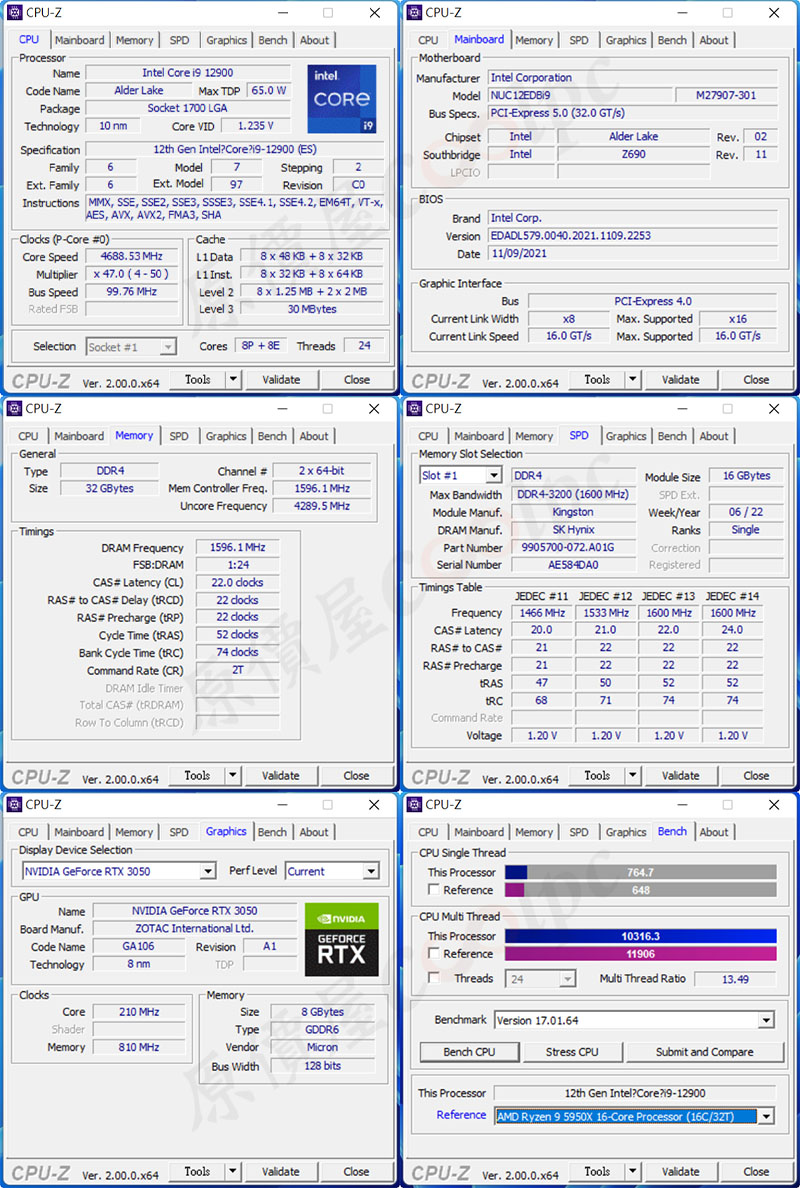The width and height of the screenshot is (800, 1188).
Task: Click the Max TDP value 65.0 W
Action: click(x=269, y=90)
